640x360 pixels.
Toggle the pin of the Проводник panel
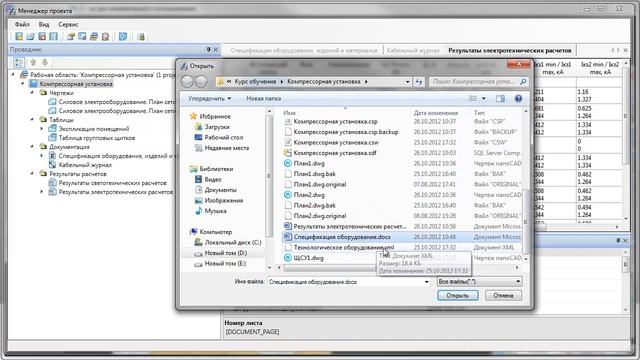point(209,49)
